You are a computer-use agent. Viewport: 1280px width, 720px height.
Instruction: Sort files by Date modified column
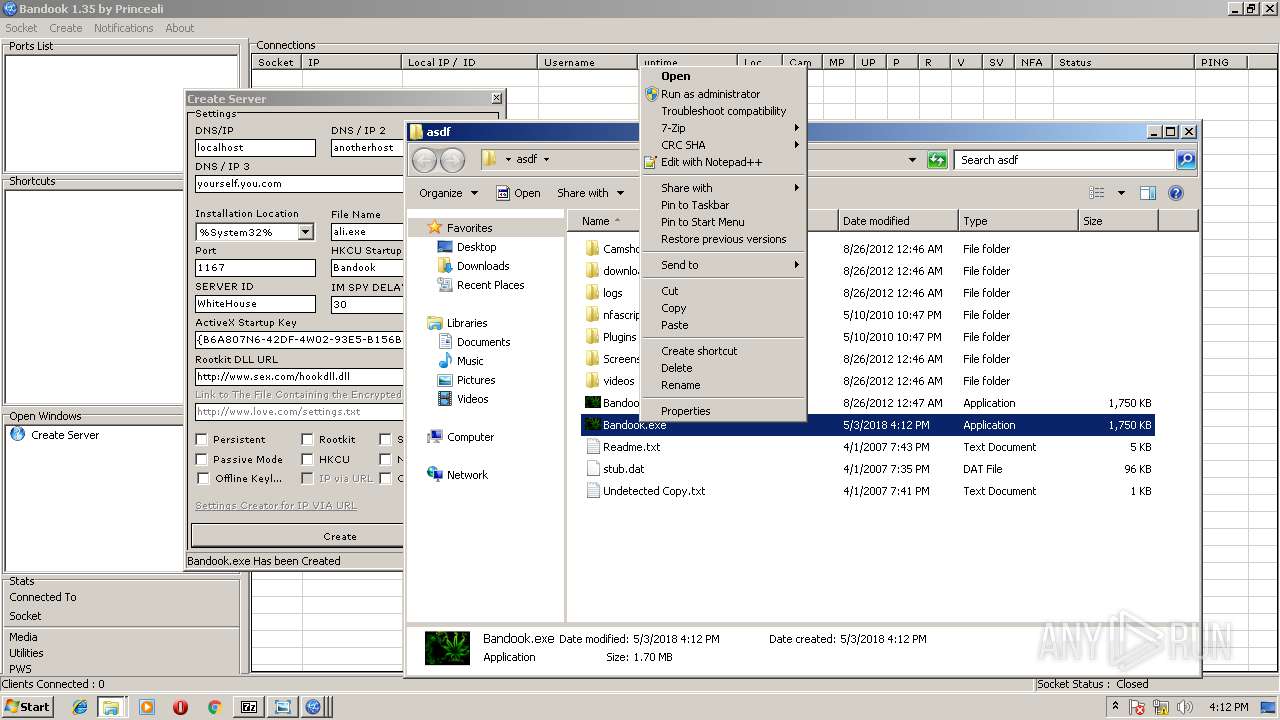pyautogui.click(x=897, y=221)
